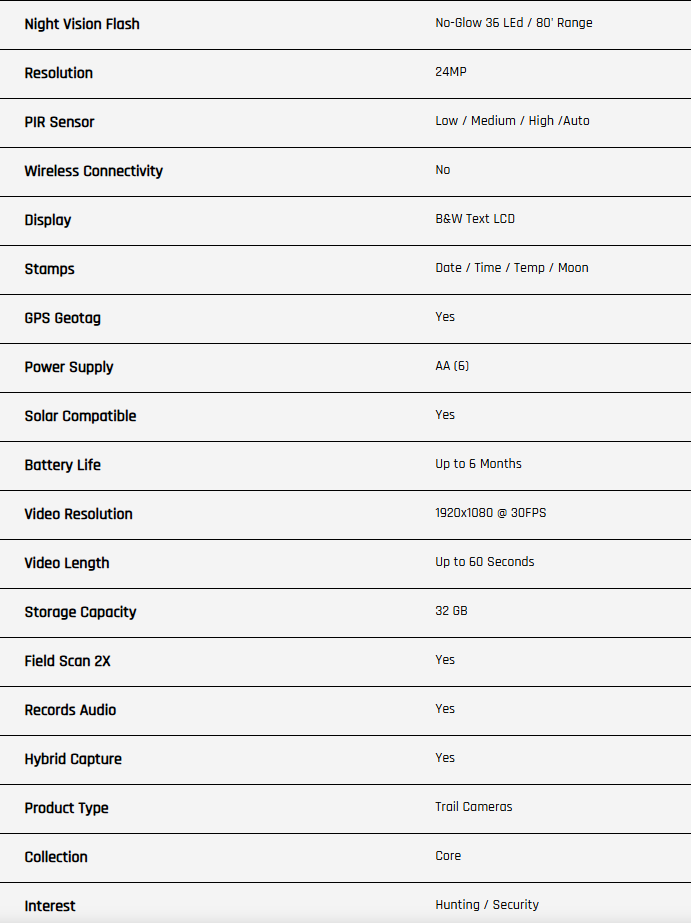Select the Low / Medium / High /Auto text
The height and width of the screenshot is (923, 691).
point(512,121)
